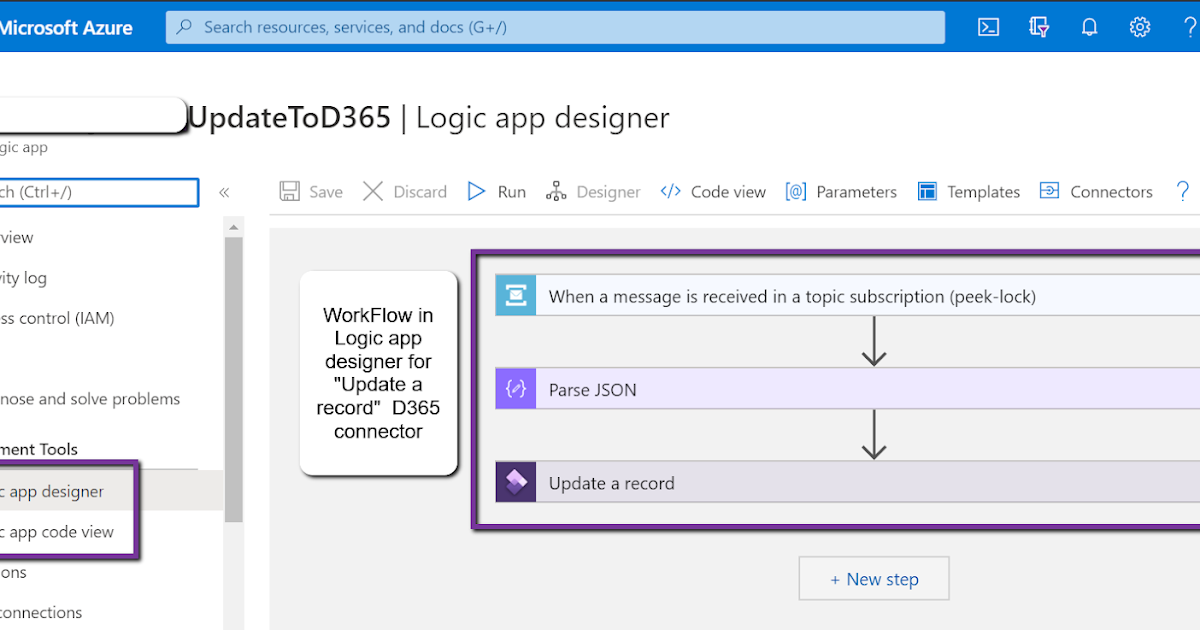The image size is (1200, 630).
Task: Select the Designer view tab
Action: [x=594, y=191]
